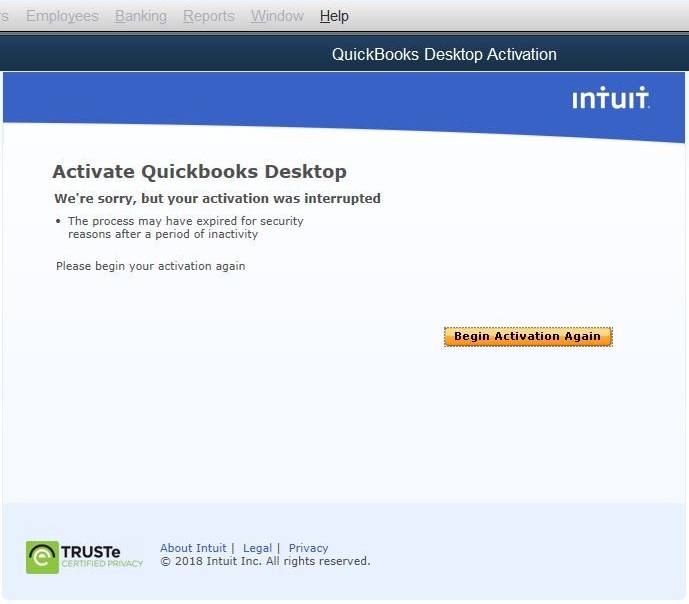Open the Employees menu

pyautogui.click(x=62, y=16)
